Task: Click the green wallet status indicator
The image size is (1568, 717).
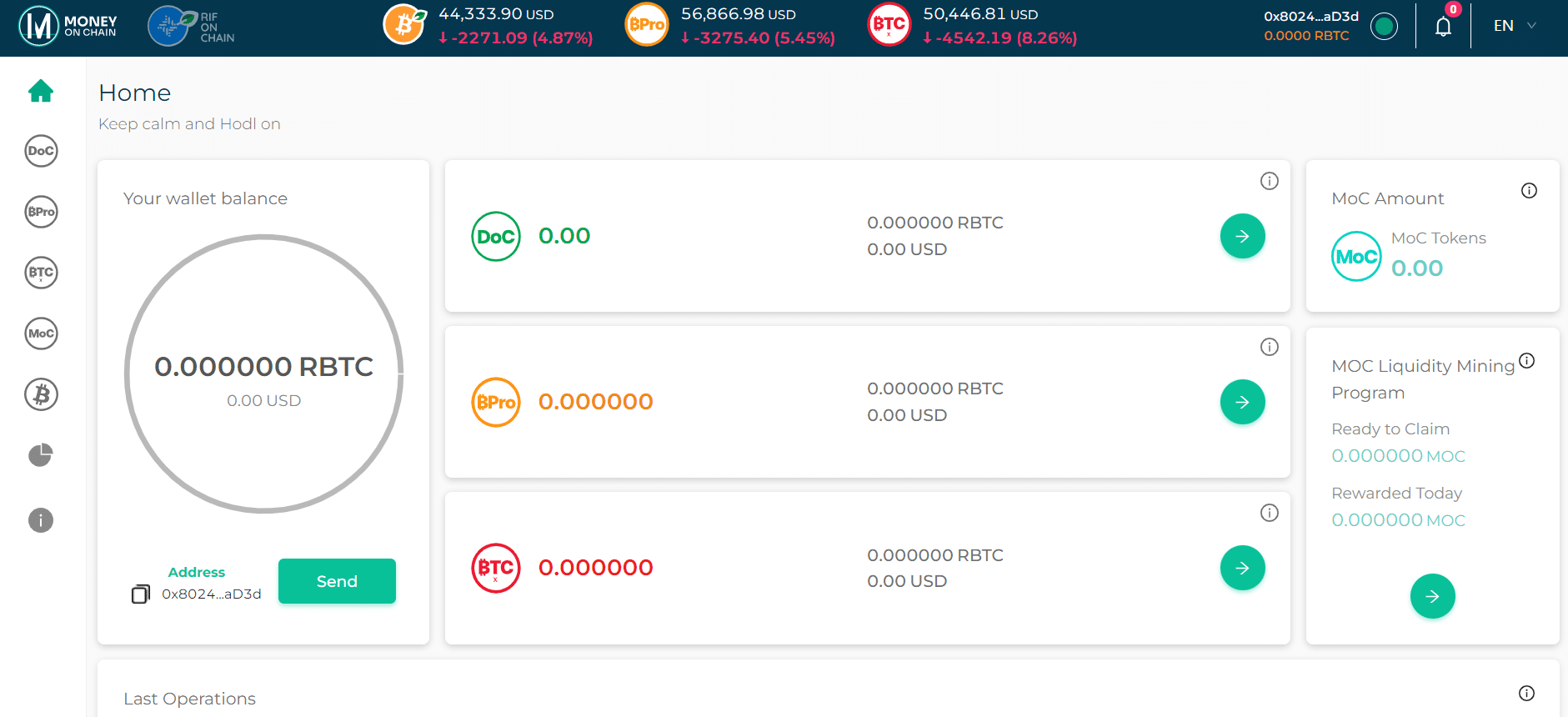Action: (1384, 27)
